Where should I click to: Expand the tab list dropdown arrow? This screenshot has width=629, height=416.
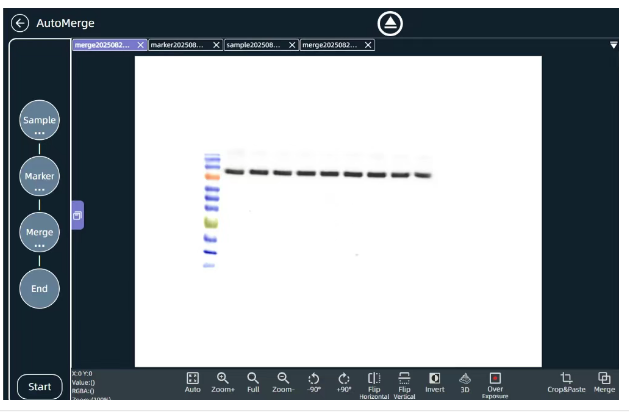coord(613,45)
